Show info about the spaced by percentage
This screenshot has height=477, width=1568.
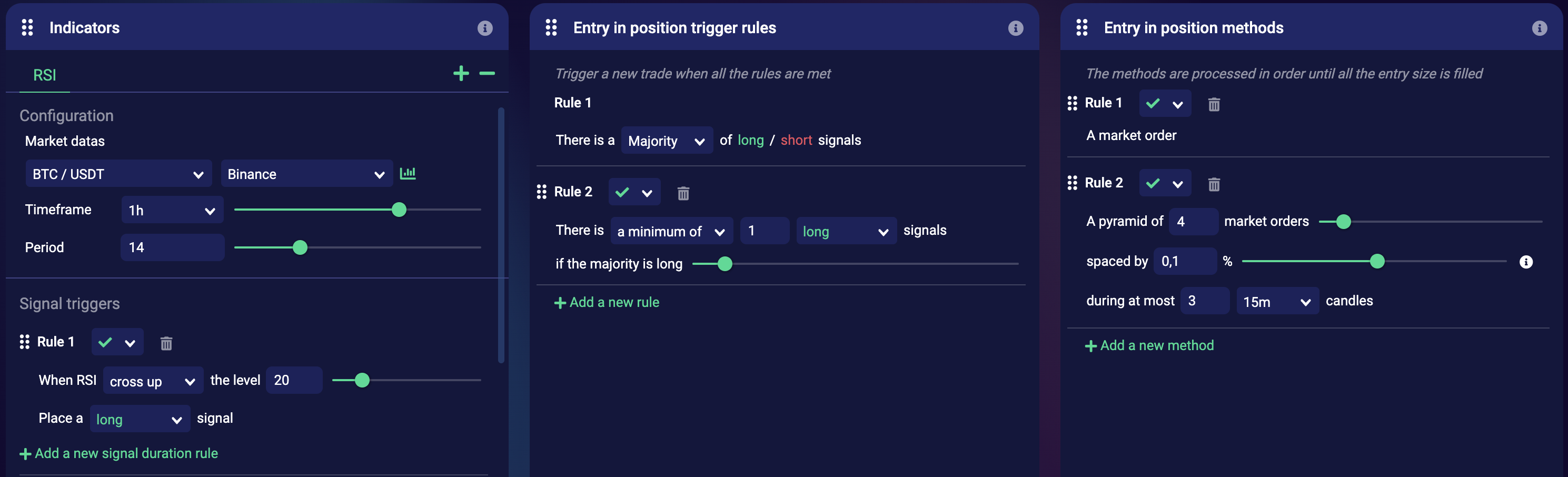[x=1525, y=262]
